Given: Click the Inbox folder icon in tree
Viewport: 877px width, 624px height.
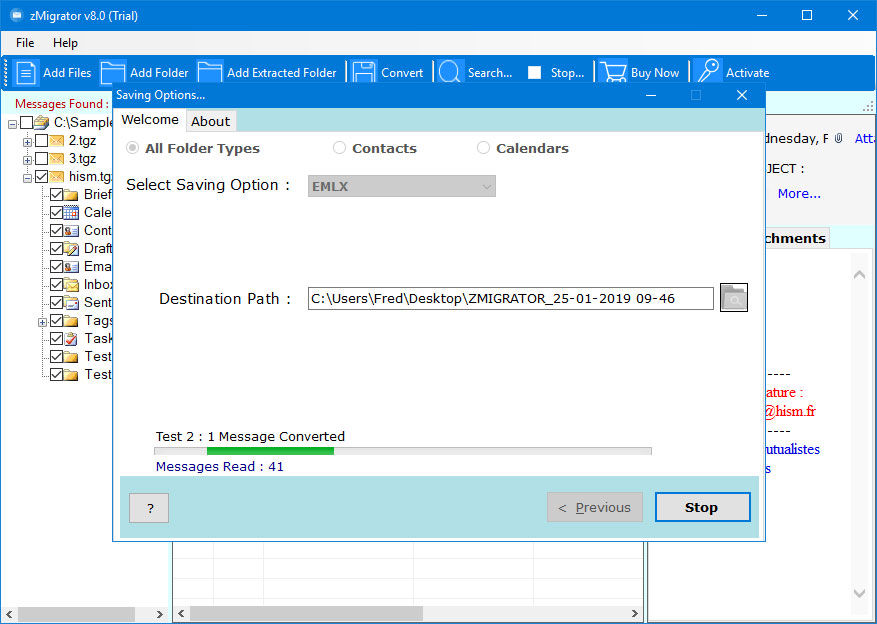Looking at the screenshot, I should (71, 284).
